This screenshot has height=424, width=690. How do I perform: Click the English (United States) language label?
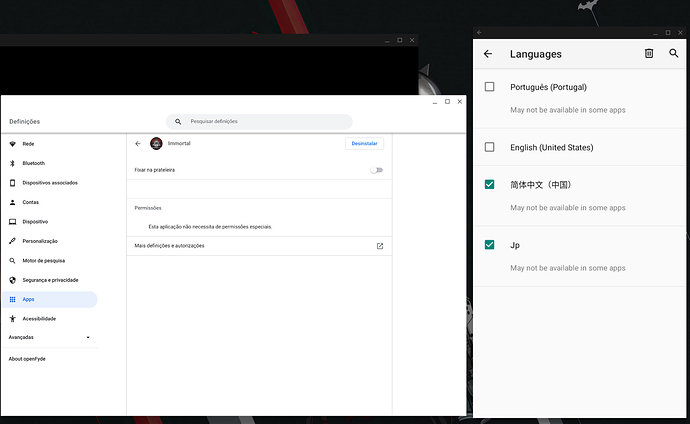(x=551, y=147)
